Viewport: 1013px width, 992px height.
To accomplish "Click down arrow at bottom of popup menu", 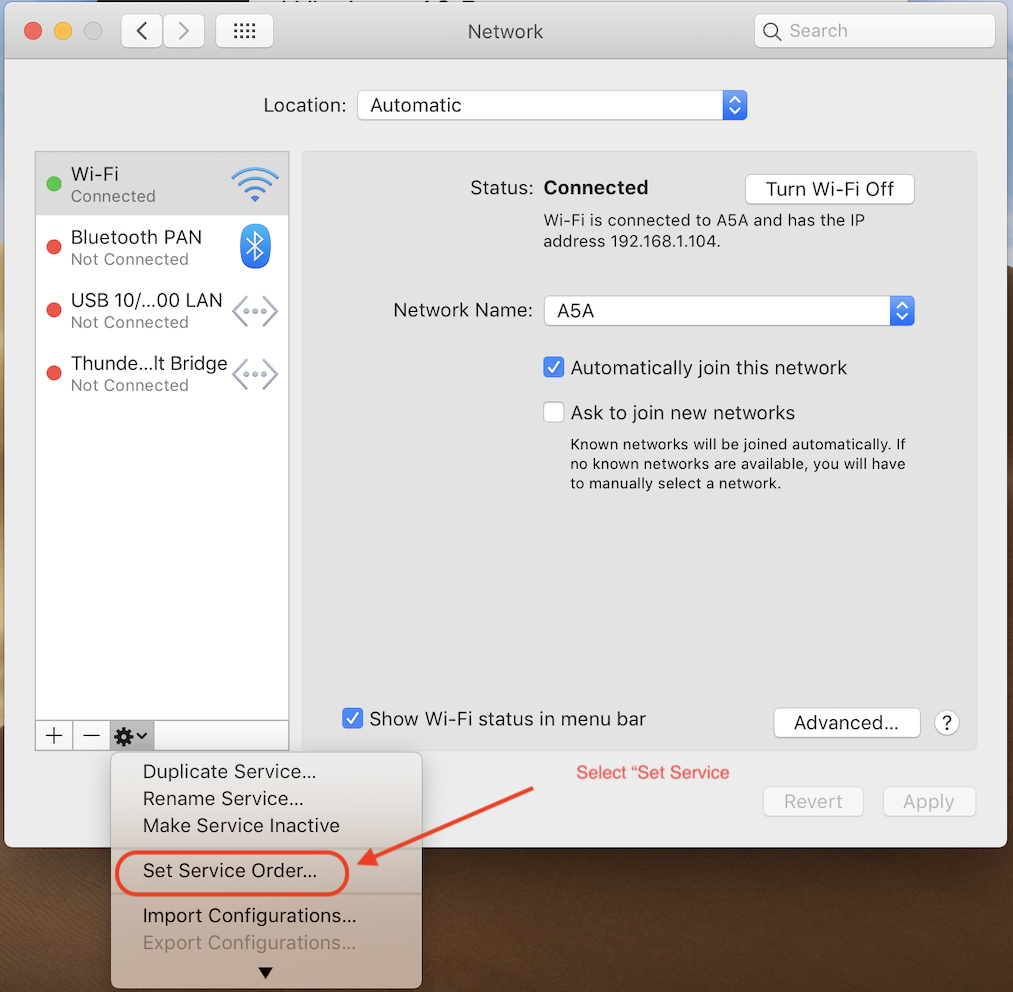I will [266, 973].
